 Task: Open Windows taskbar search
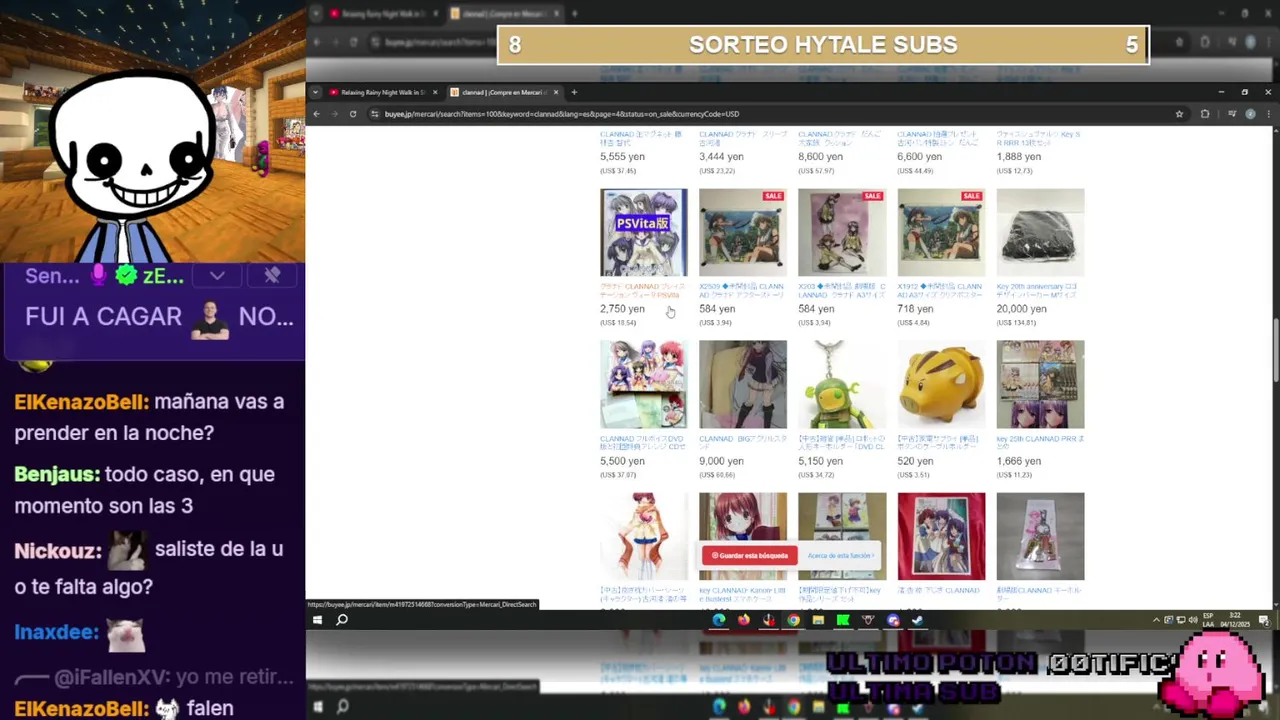coord(342,620)
